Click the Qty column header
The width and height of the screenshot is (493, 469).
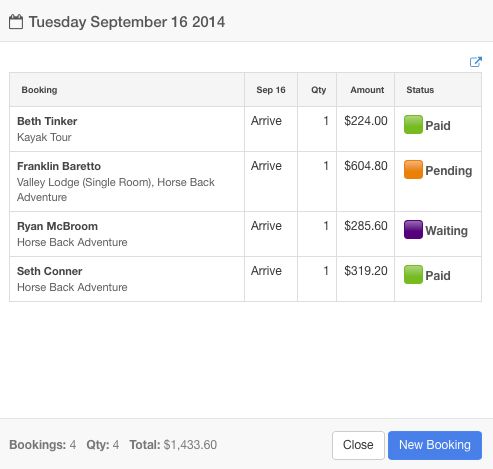(x=318, y=90)
